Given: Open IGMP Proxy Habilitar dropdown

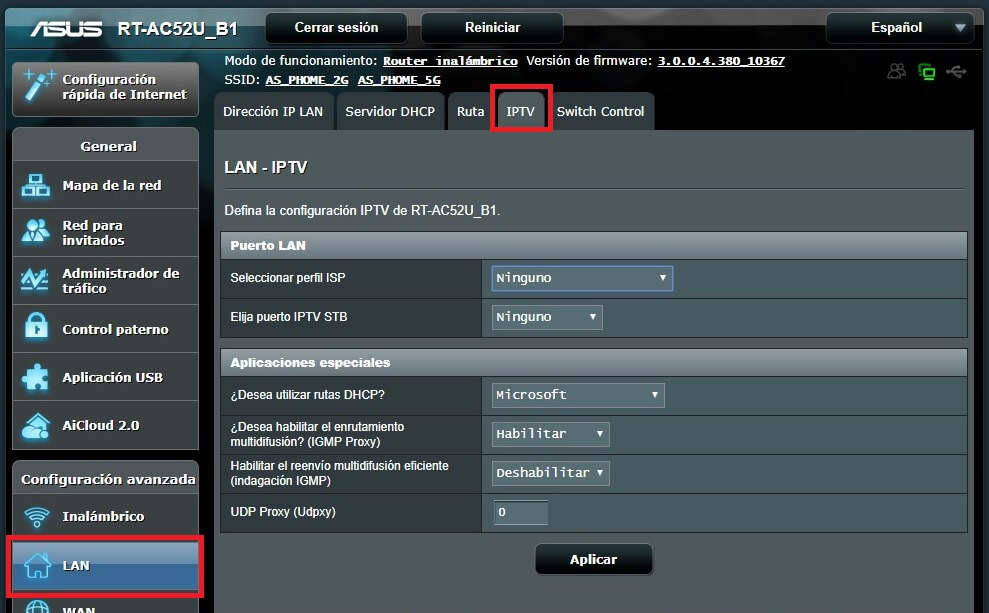Looking at the screenshot, I should (x=551, y=434).
